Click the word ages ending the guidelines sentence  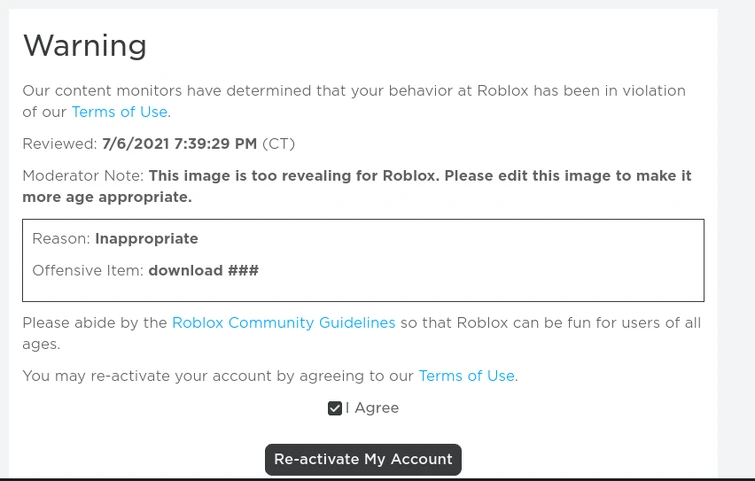(x=40, y=344)
